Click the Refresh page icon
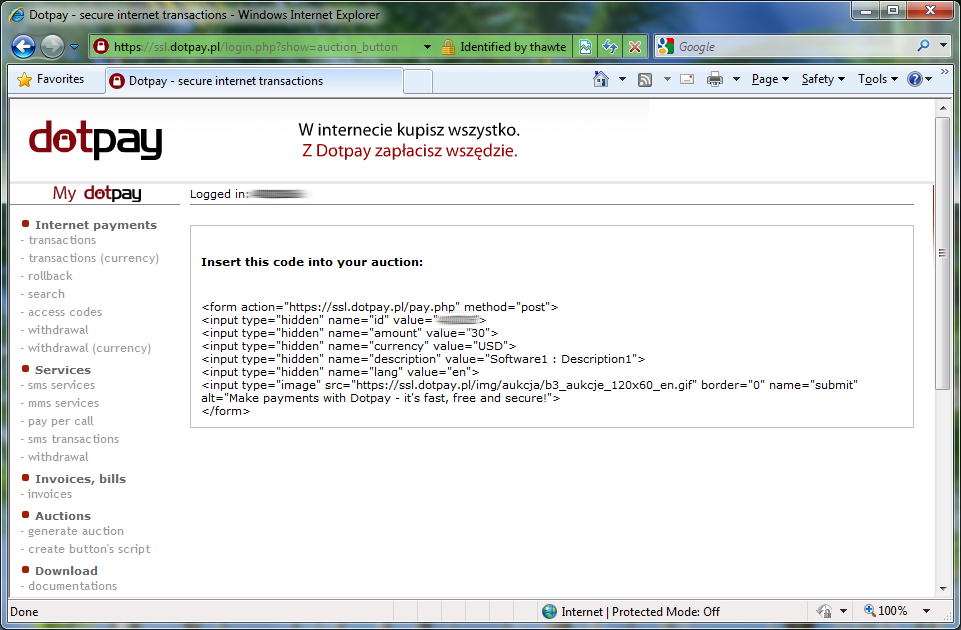 coord(610,47)
